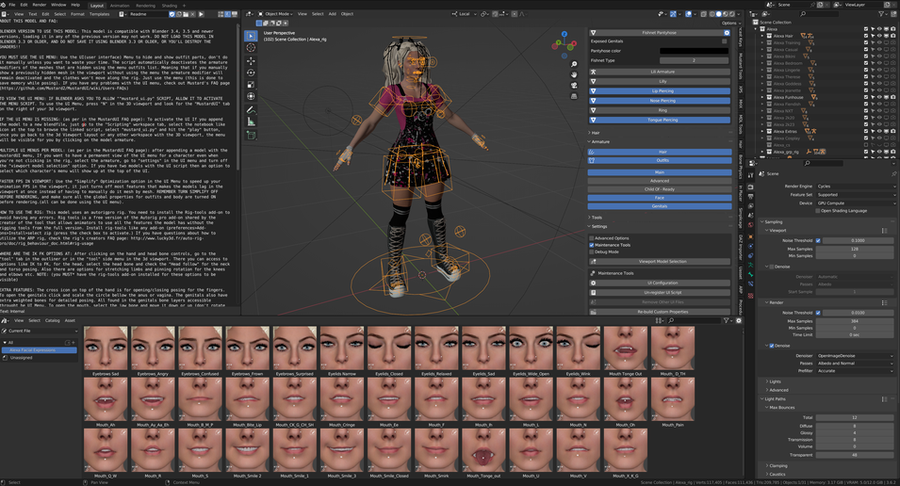Adjust the Fishnet Type value slider

694,60
